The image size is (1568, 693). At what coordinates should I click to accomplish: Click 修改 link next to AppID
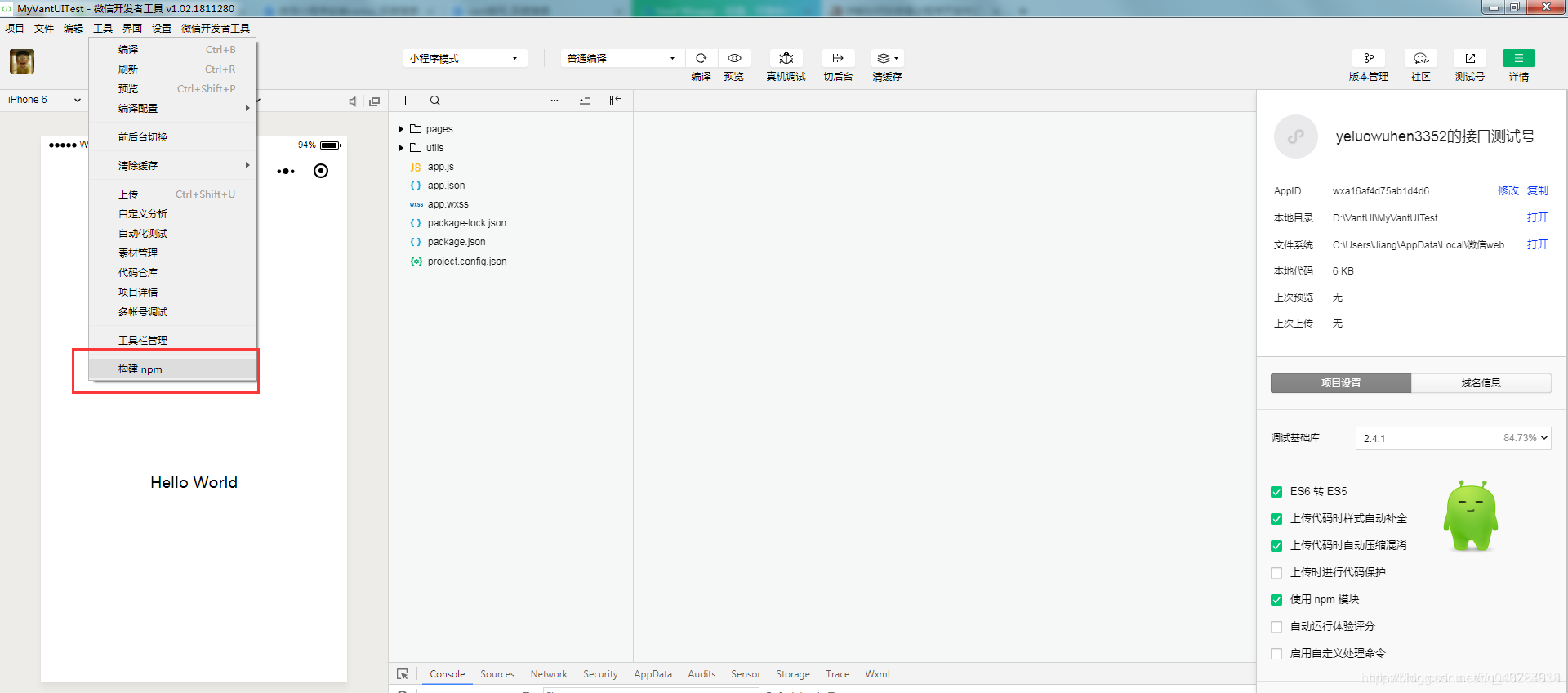tap(1508, 190)
